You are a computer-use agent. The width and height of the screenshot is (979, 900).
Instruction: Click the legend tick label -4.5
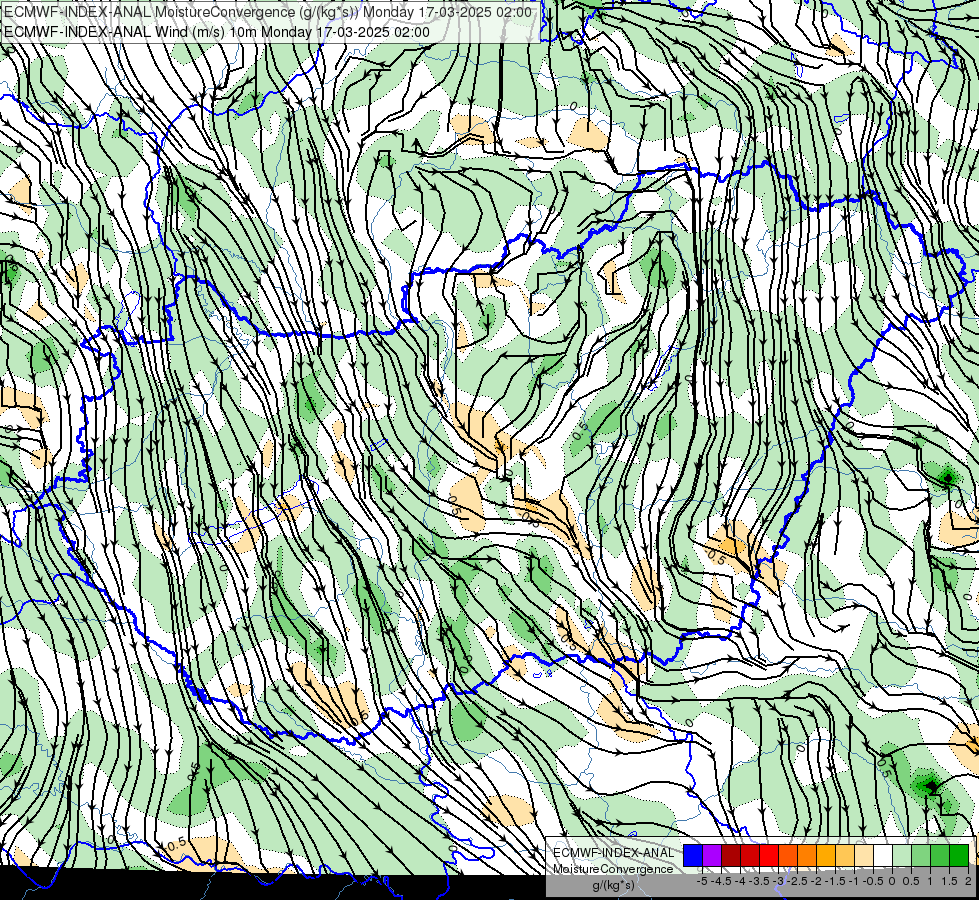pyautogui.click(x=719, y=881)
